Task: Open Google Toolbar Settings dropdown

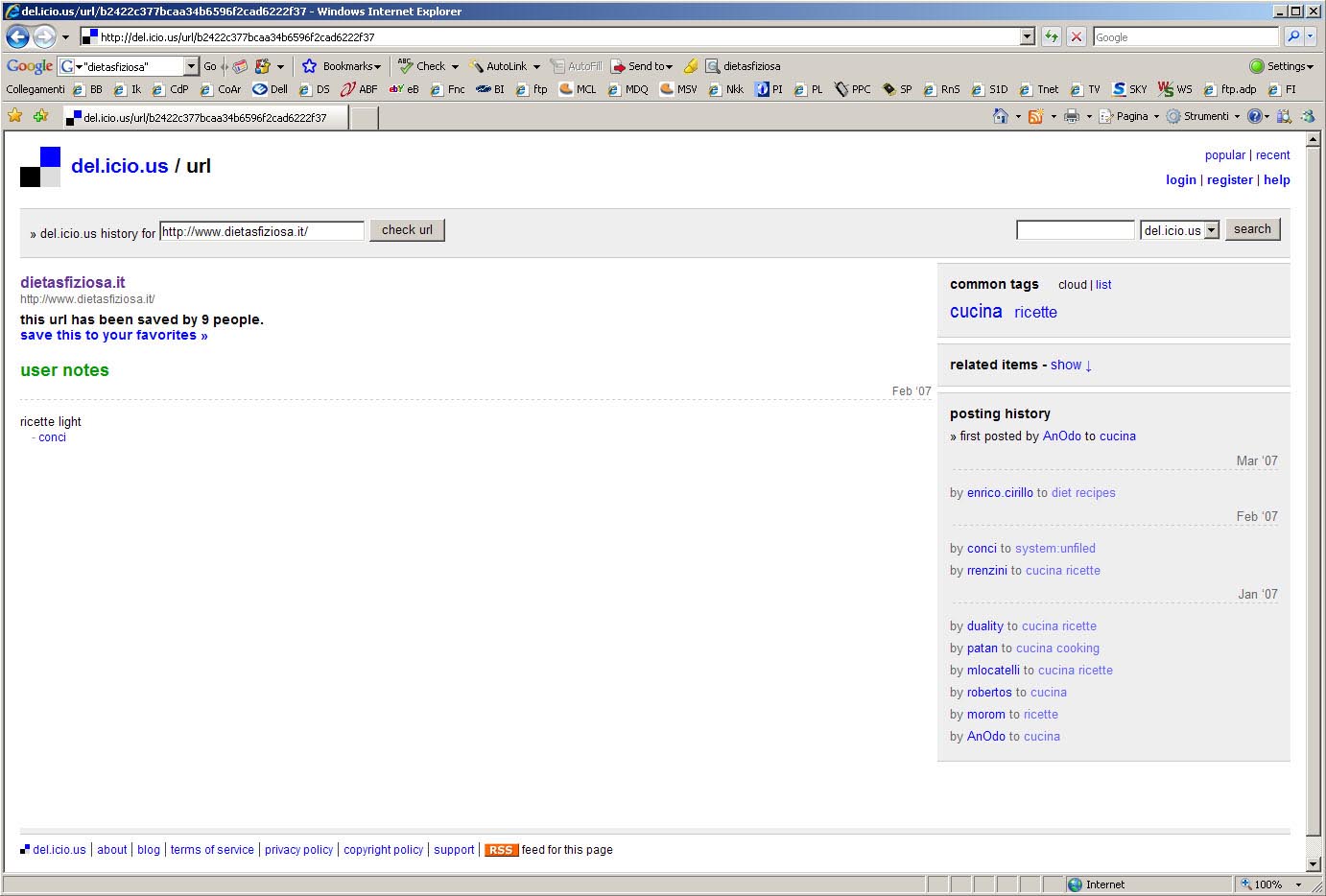Action: pos(1281,66)
